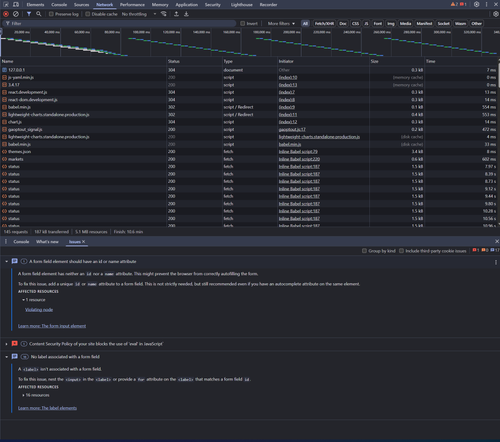Screen dimensions: 500x442
Task: Click the red errors count icon
Action: [463, 4]
